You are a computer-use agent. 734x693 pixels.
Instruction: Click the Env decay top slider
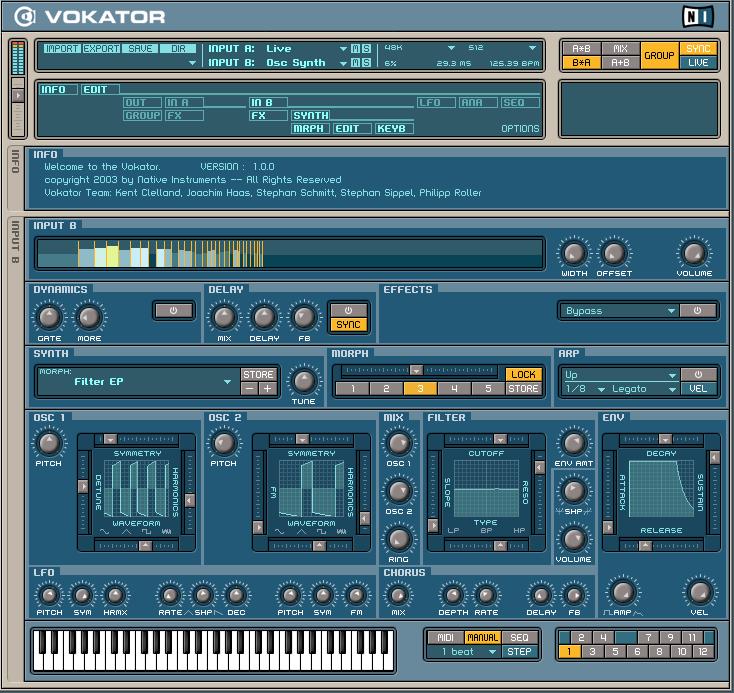[x=665, y=439]
